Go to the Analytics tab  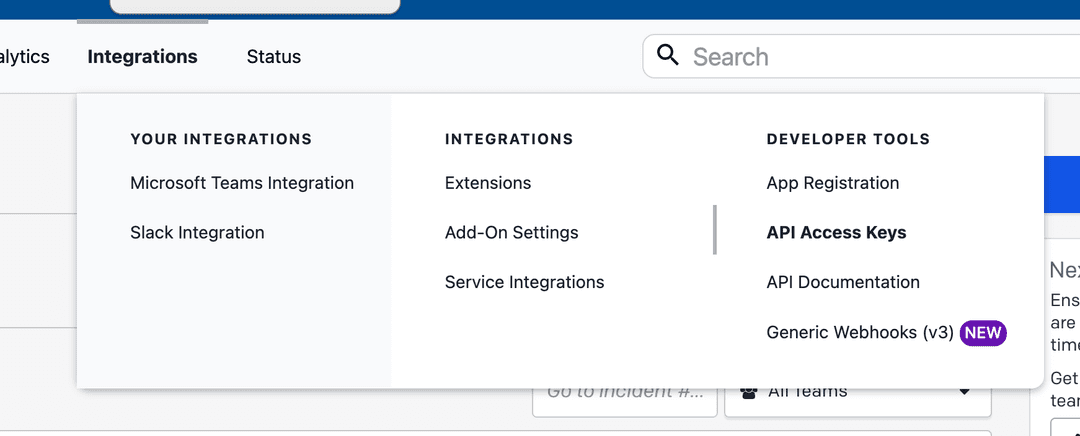[24, 57]
